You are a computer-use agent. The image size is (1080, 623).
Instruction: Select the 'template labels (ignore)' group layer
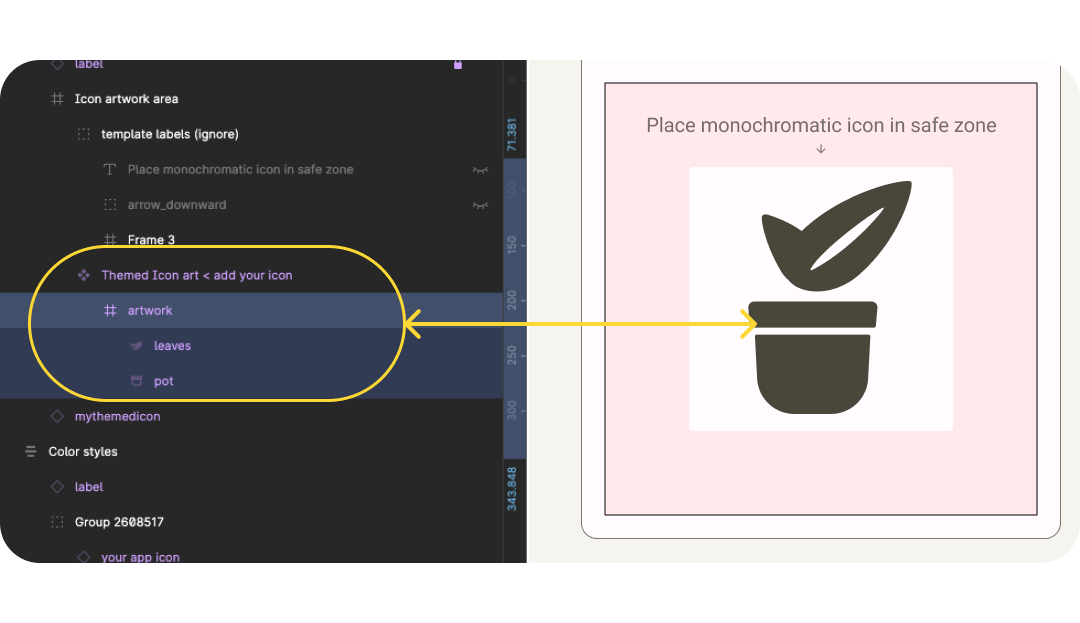pyautogui.click(x=169, y=134)
